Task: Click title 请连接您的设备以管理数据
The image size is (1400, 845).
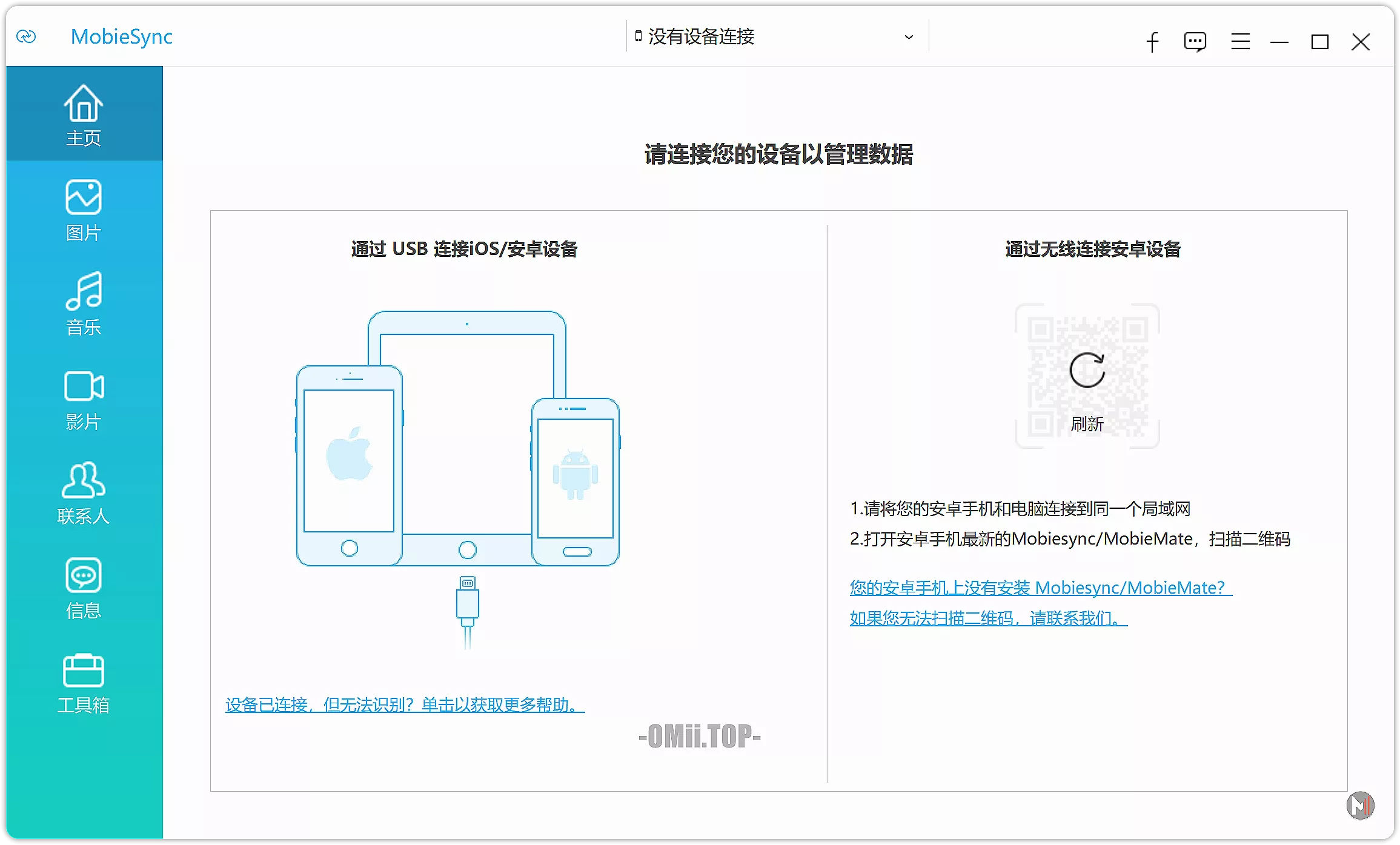Action: coord(779,154)
